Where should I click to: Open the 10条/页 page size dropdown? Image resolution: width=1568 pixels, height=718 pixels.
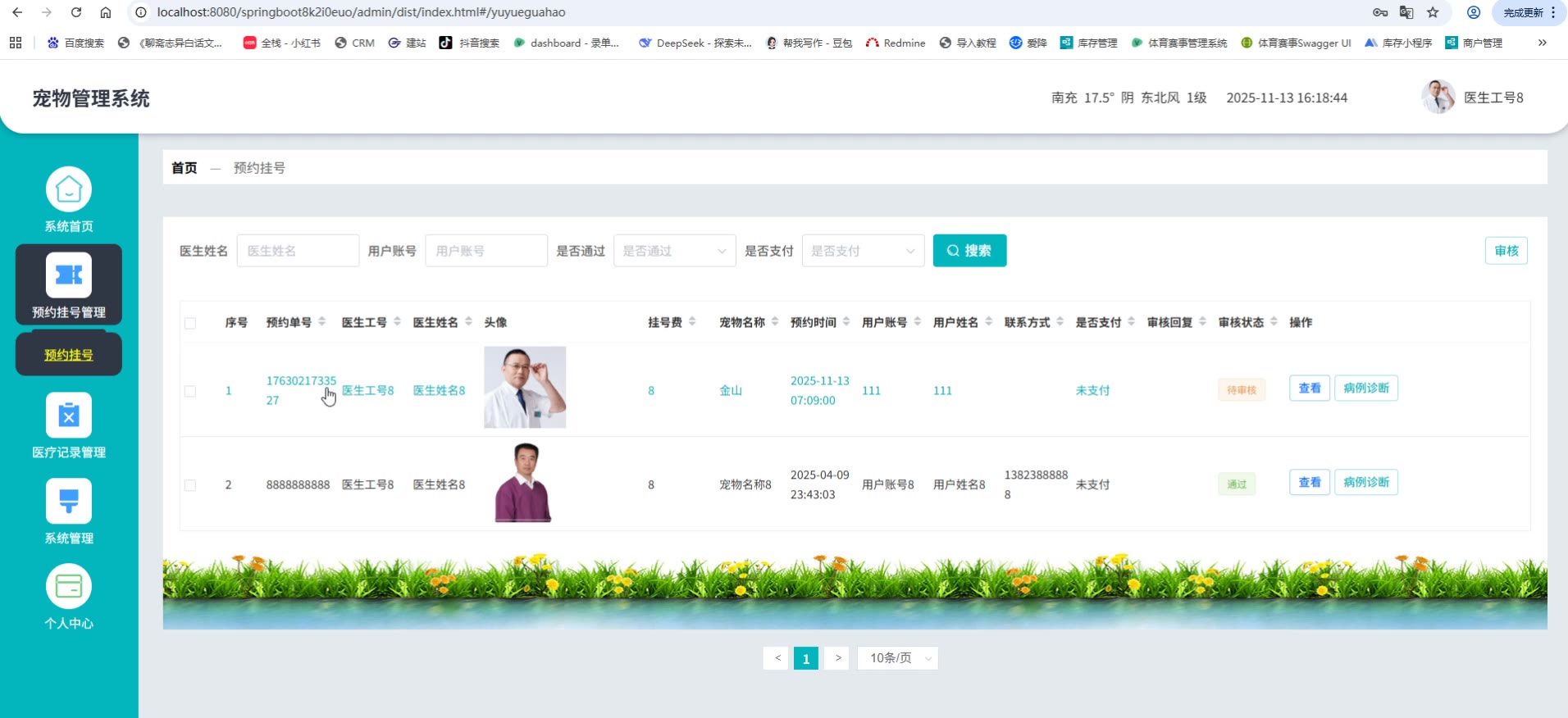coord(898,658)
